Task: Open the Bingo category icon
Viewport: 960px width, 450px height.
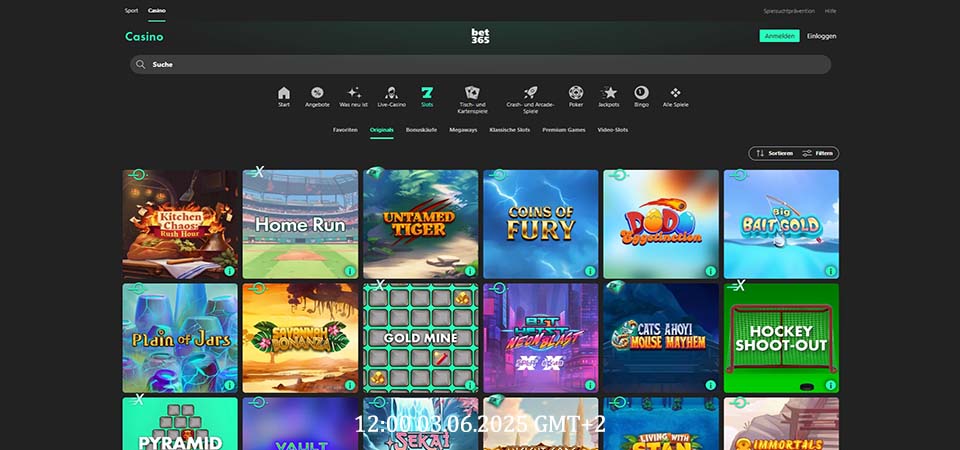Action: pyautogui.click(x=641, y=93)
